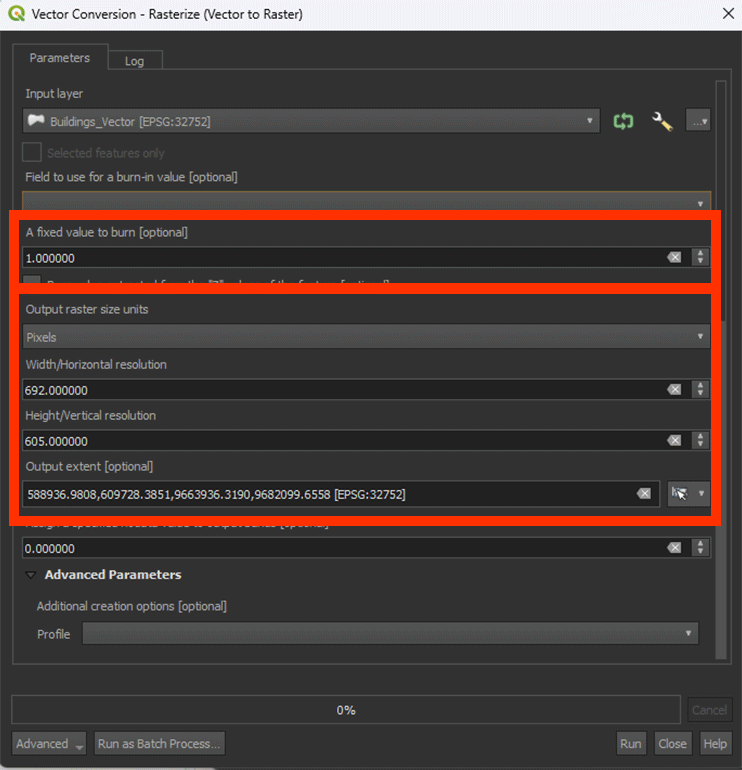
Task: Select the Parameters tab
Action: pyautogui.click(x=59, y=58)
